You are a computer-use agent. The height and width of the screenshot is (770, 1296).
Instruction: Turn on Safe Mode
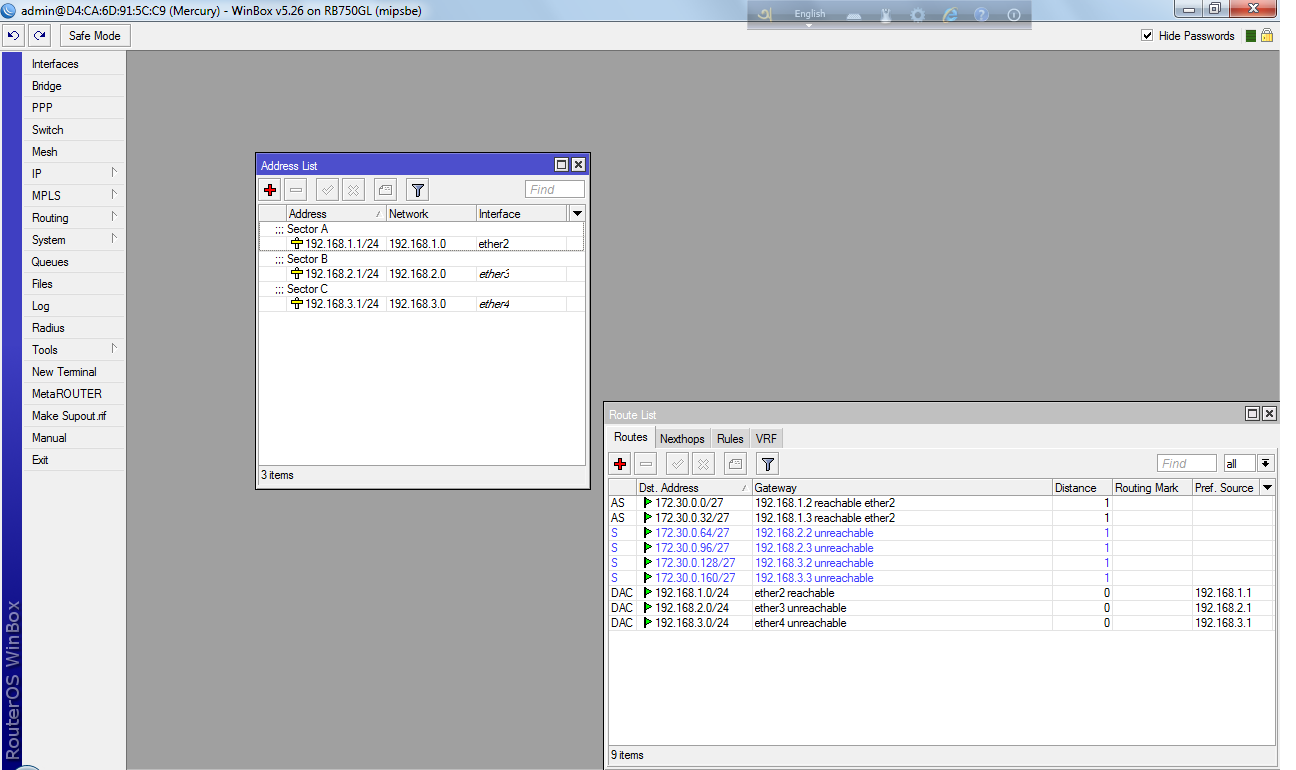(94, 36)
